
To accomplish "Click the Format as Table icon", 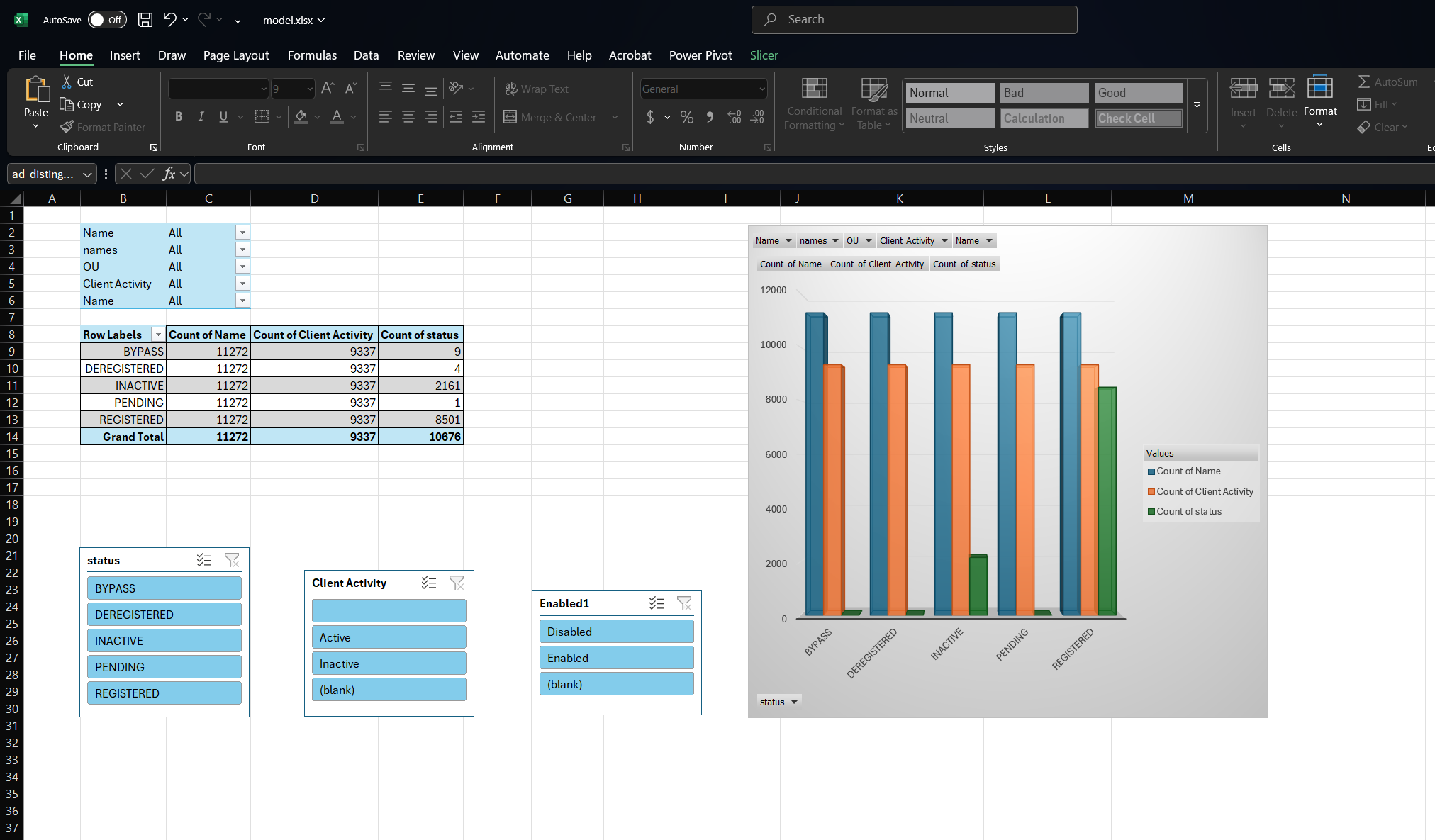I will tap(873, 104).
